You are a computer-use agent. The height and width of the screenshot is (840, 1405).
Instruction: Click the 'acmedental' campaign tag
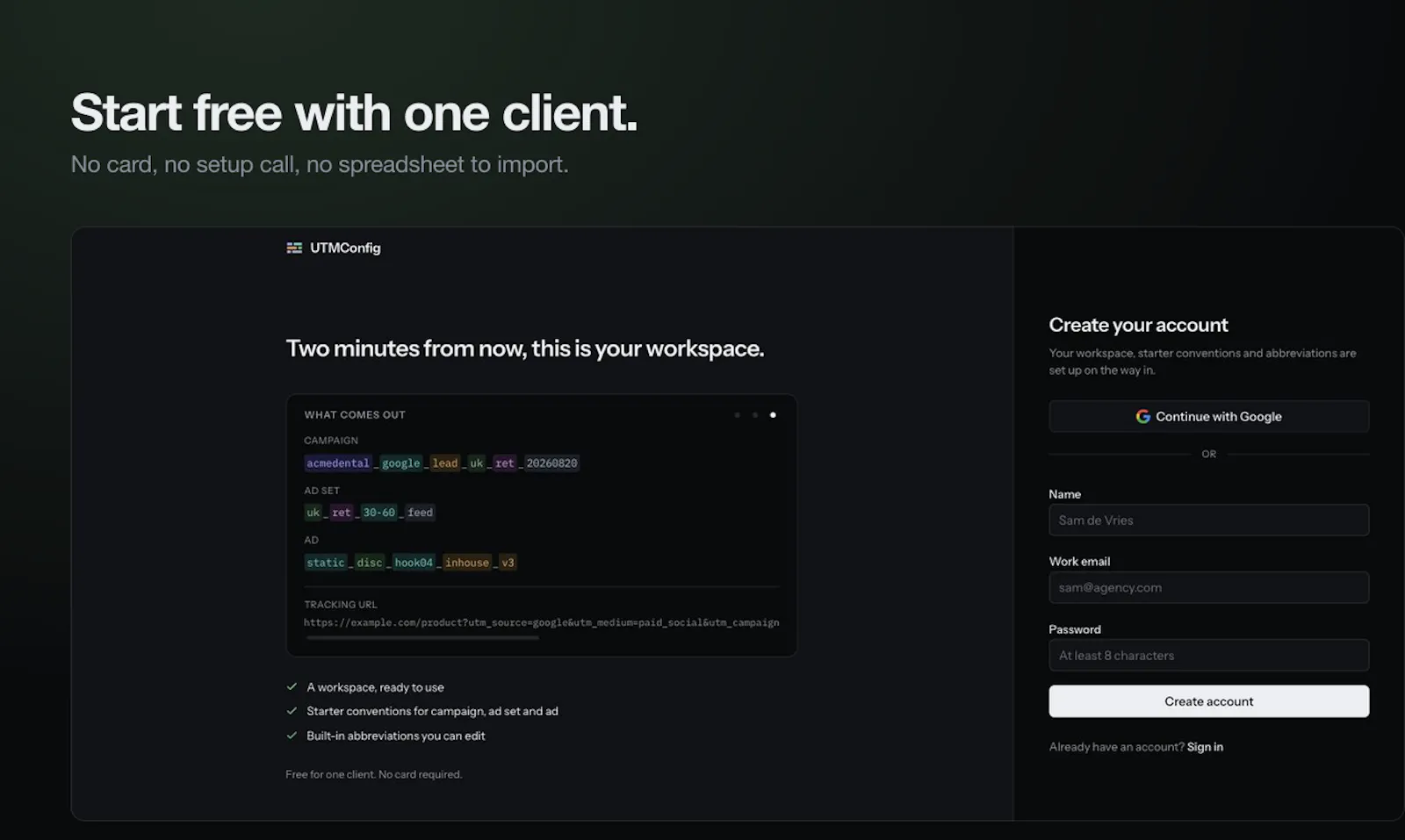(338, 463)
